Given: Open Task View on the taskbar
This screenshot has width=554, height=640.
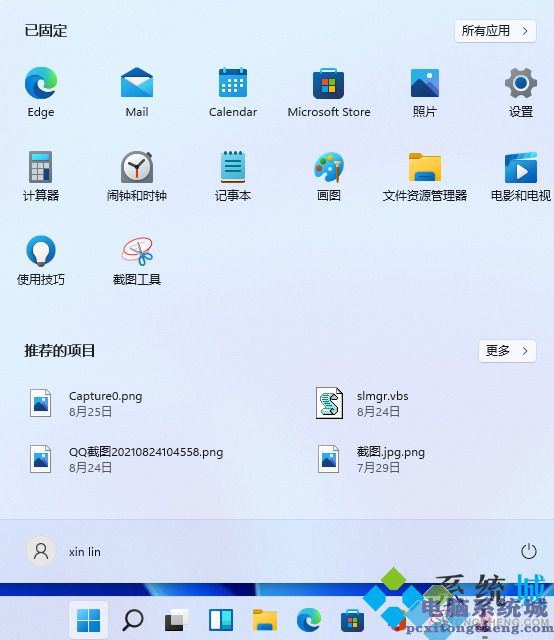Looking at the screenshot, I should click(177, 620).
